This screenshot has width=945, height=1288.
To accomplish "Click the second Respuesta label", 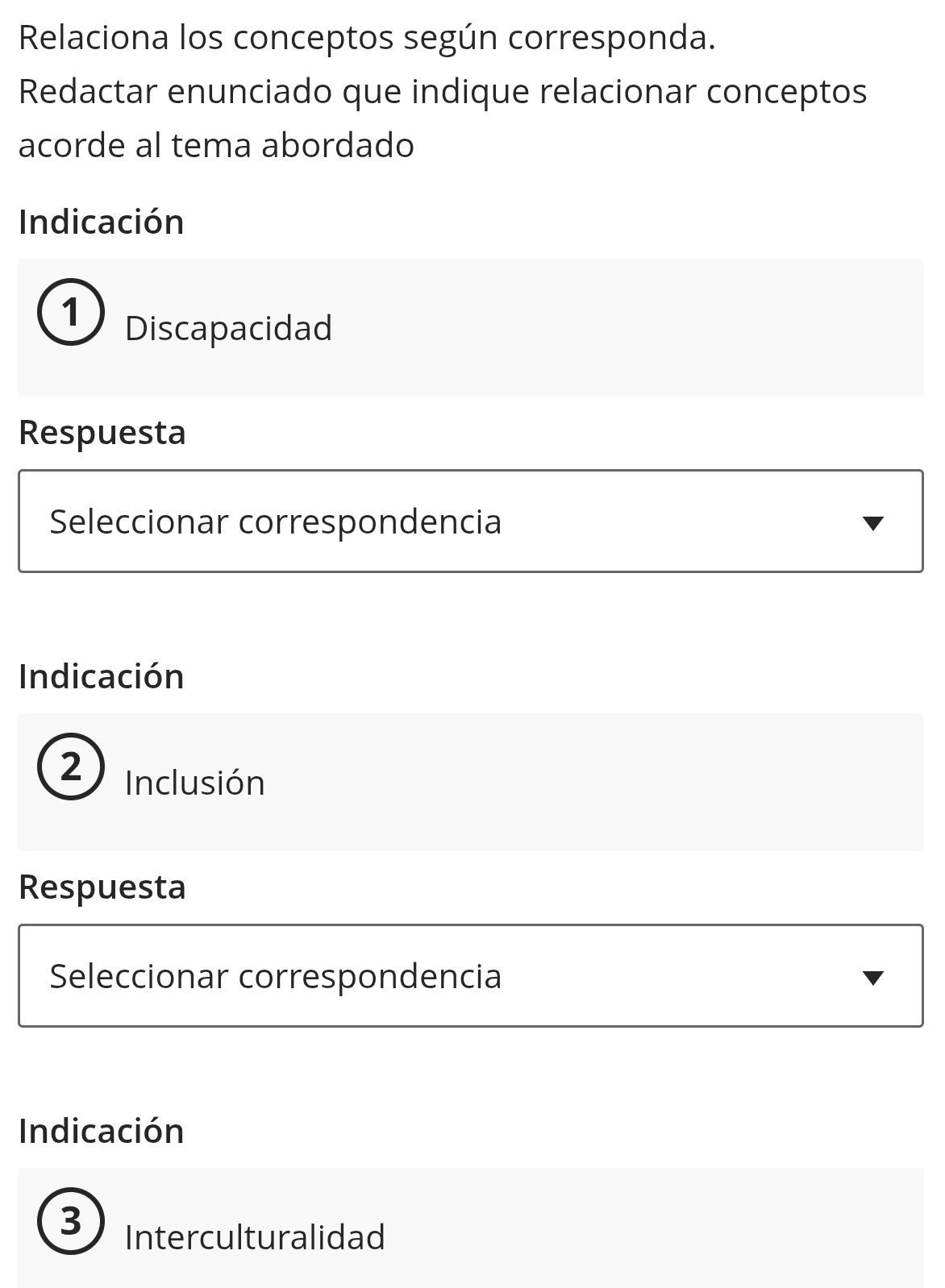I will point(102,887).
